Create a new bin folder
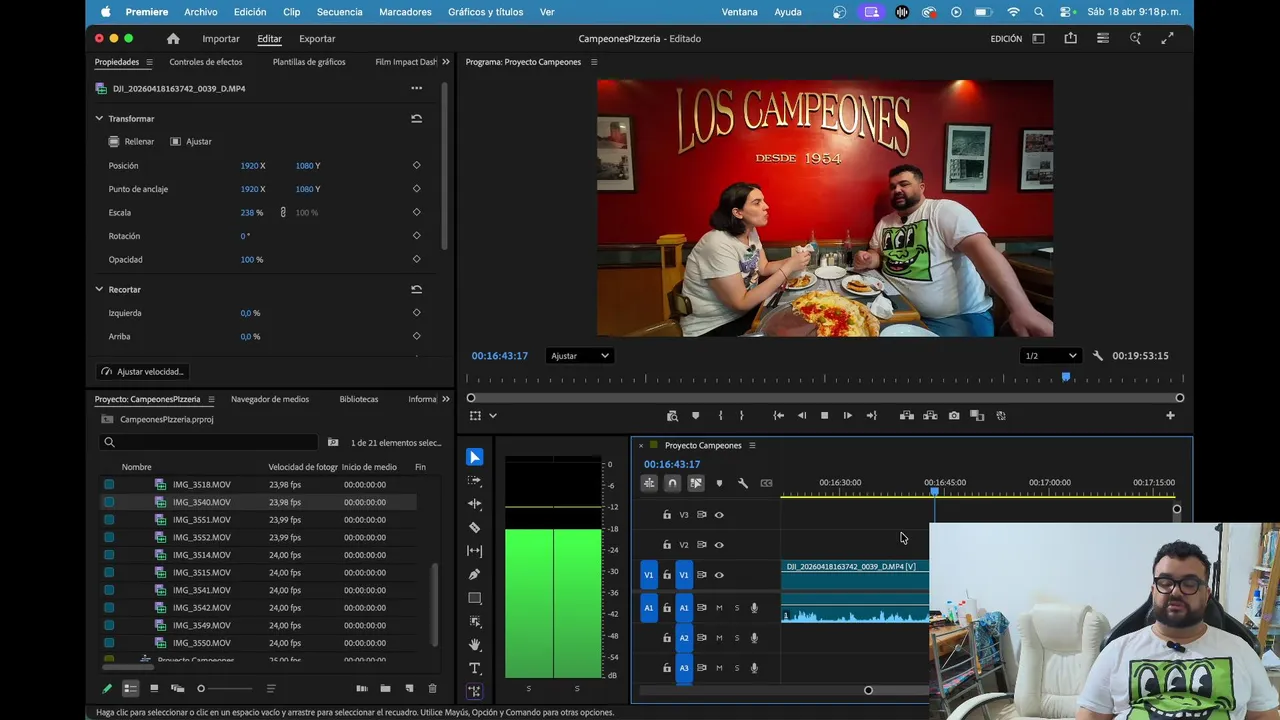The image size is (1280, 720). coord(385,689)
